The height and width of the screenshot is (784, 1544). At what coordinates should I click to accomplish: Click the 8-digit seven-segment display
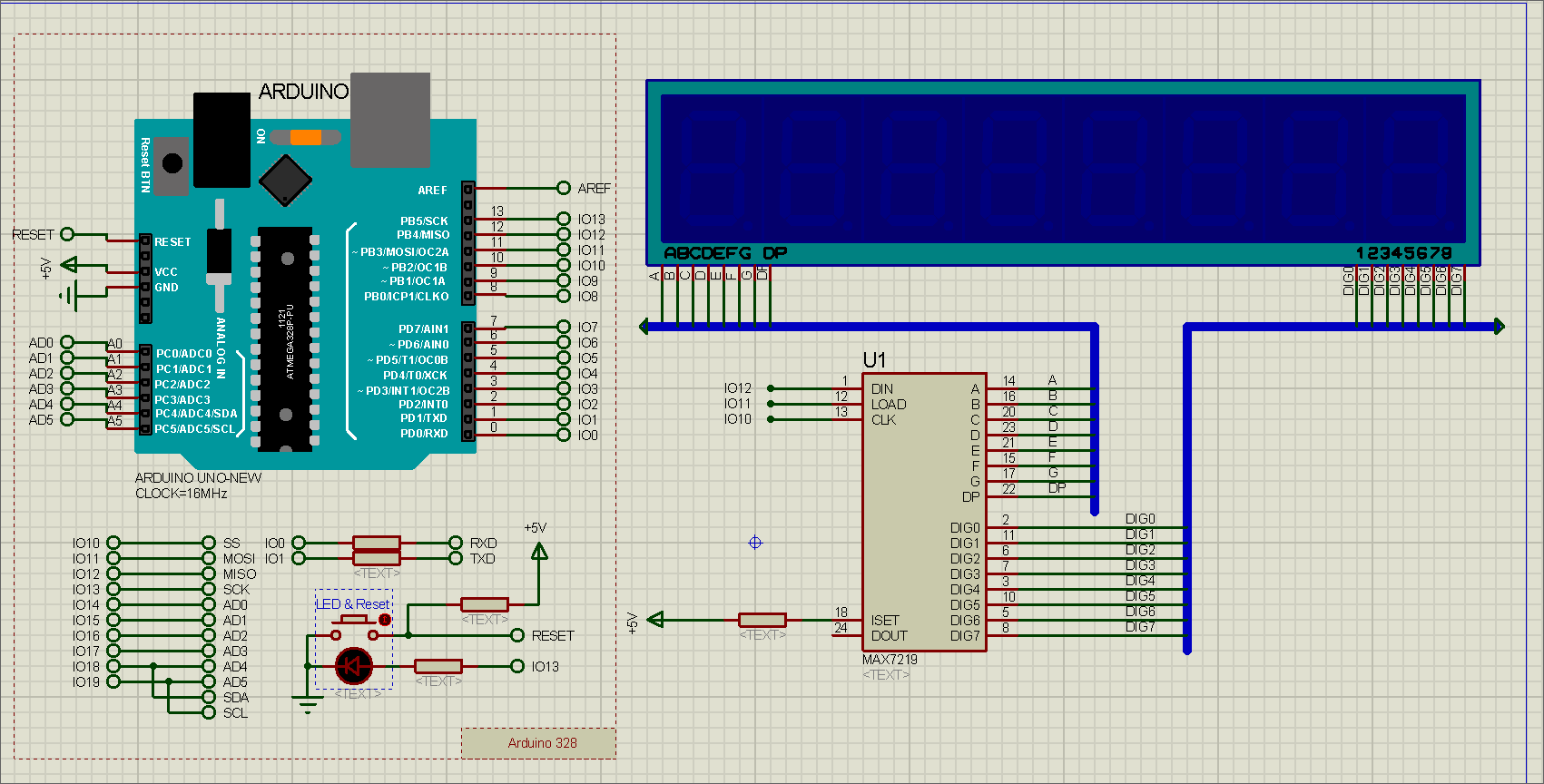(1063, 172)
